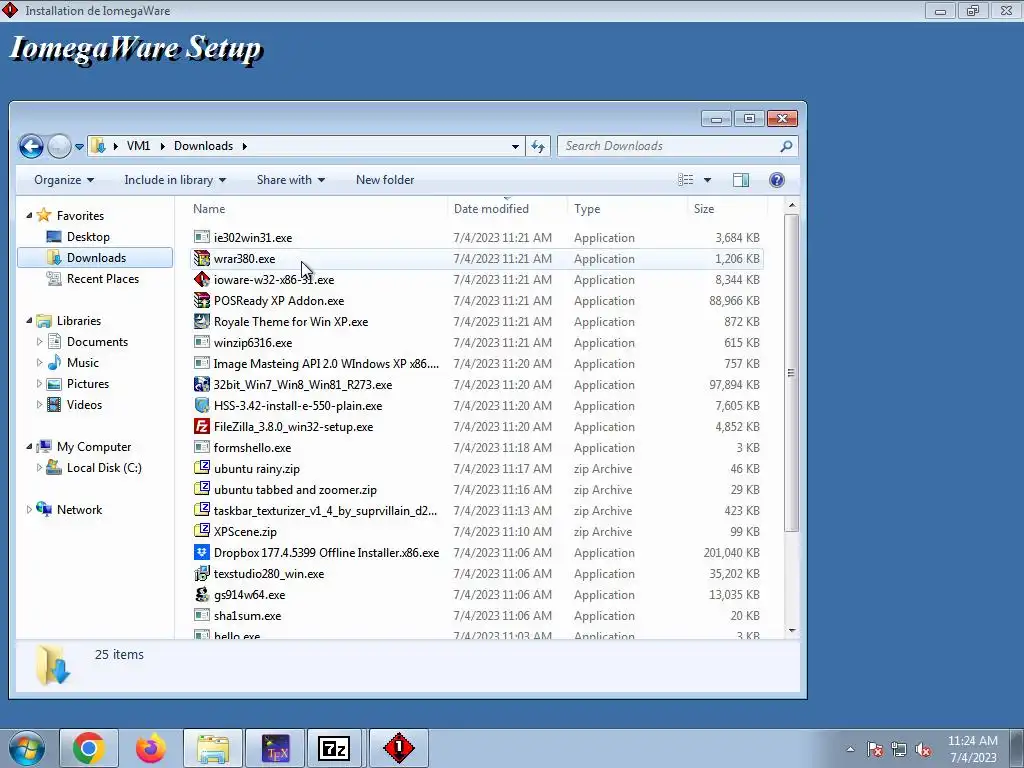Expand the Network node
Screen dimensions: 1024x768
coord(29,509)
